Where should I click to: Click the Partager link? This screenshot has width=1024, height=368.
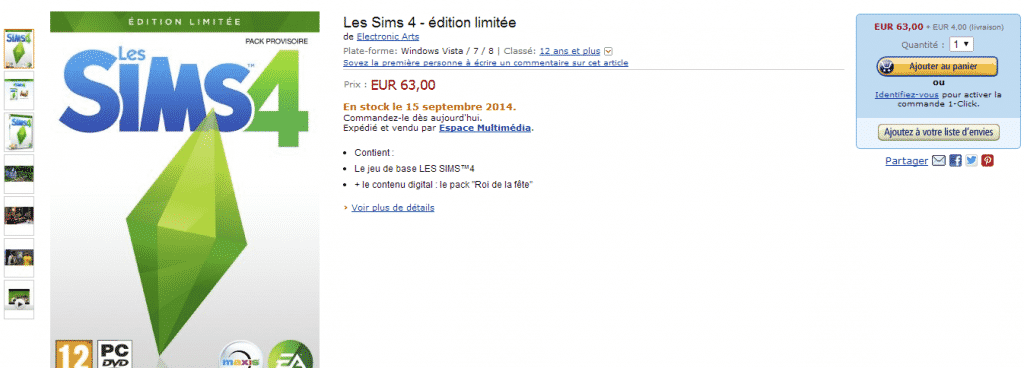[906, 161]
